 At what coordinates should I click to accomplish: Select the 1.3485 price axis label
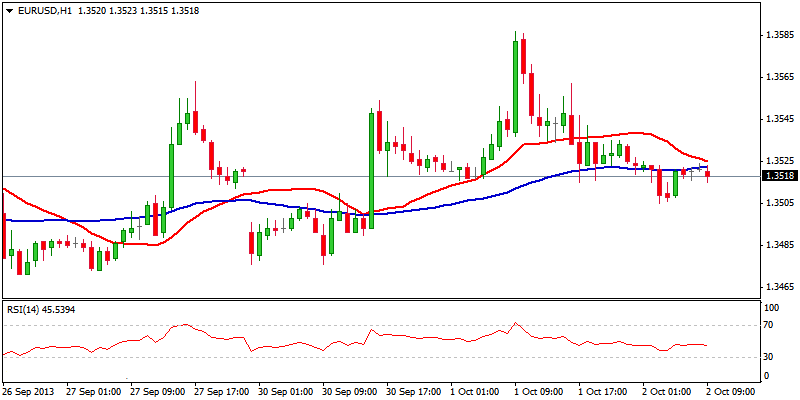coord(779,245)
